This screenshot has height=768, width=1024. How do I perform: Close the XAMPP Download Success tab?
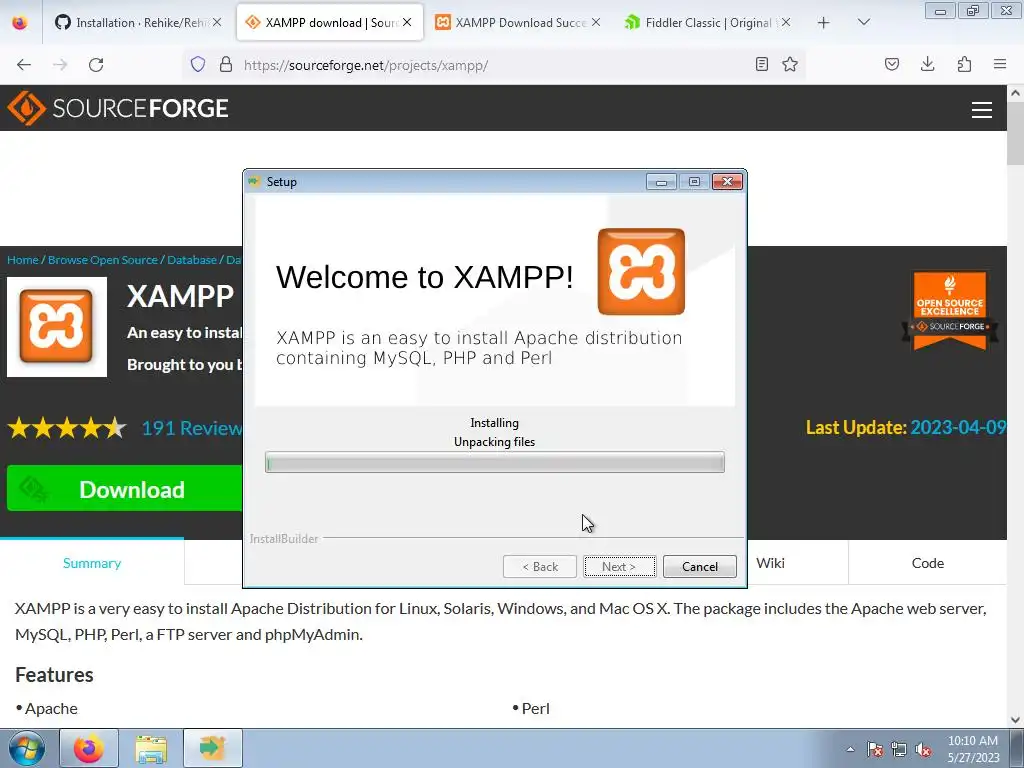(x=596, y=22)
